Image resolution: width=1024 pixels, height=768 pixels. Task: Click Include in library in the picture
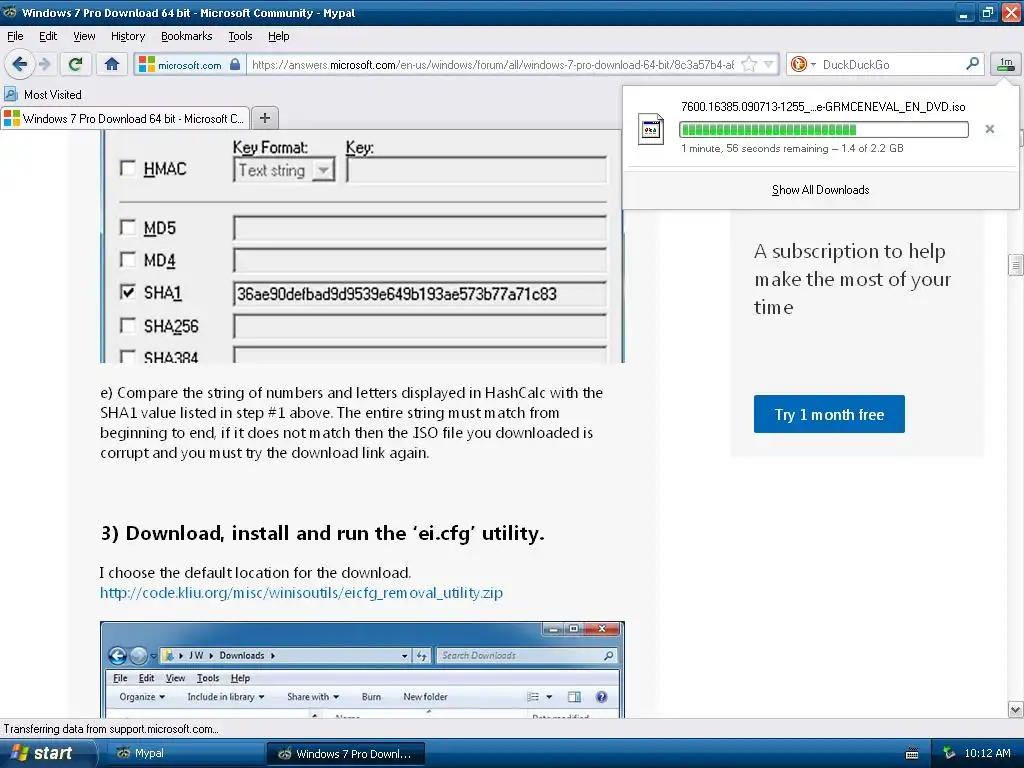(226, 697)
